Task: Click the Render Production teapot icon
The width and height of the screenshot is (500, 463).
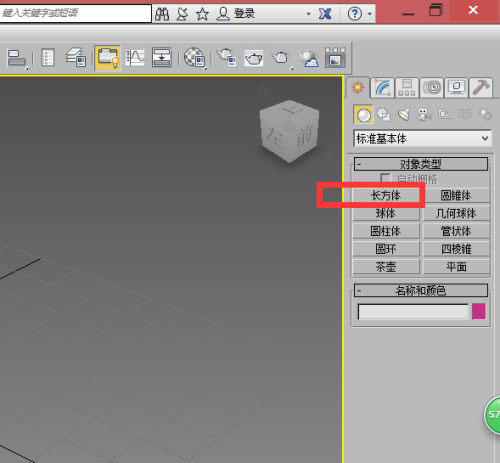Action: (x=280, y=58)
